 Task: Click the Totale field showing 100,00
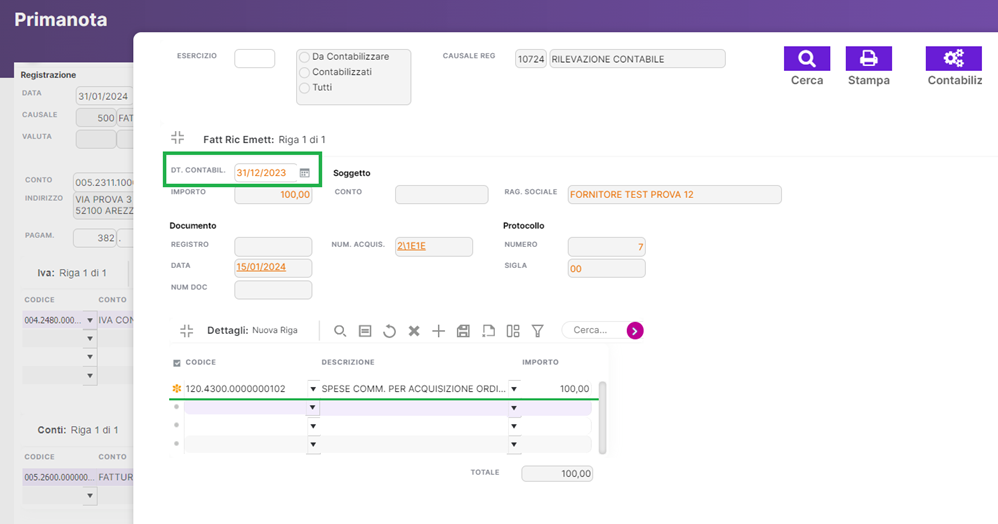point(557,474)
